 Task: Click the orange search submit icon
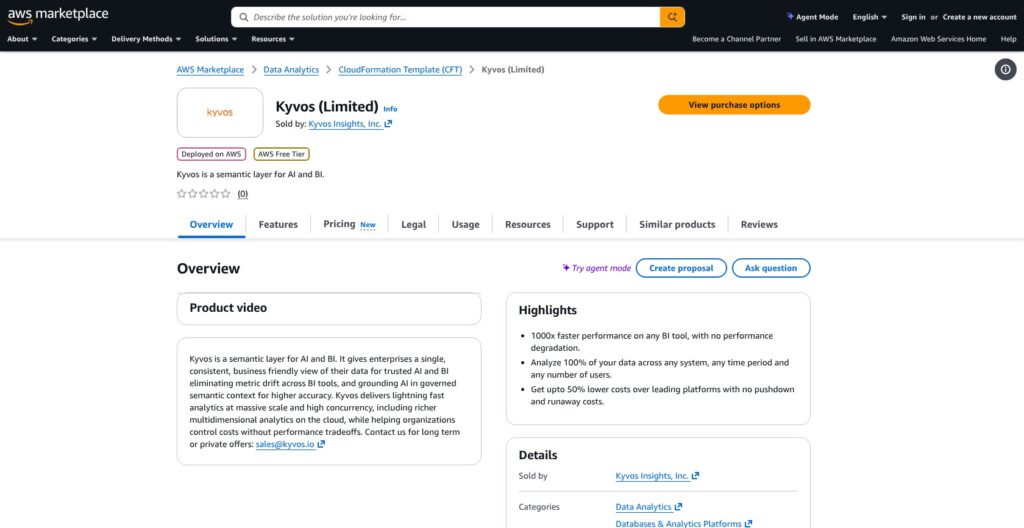tap(672, 17)
